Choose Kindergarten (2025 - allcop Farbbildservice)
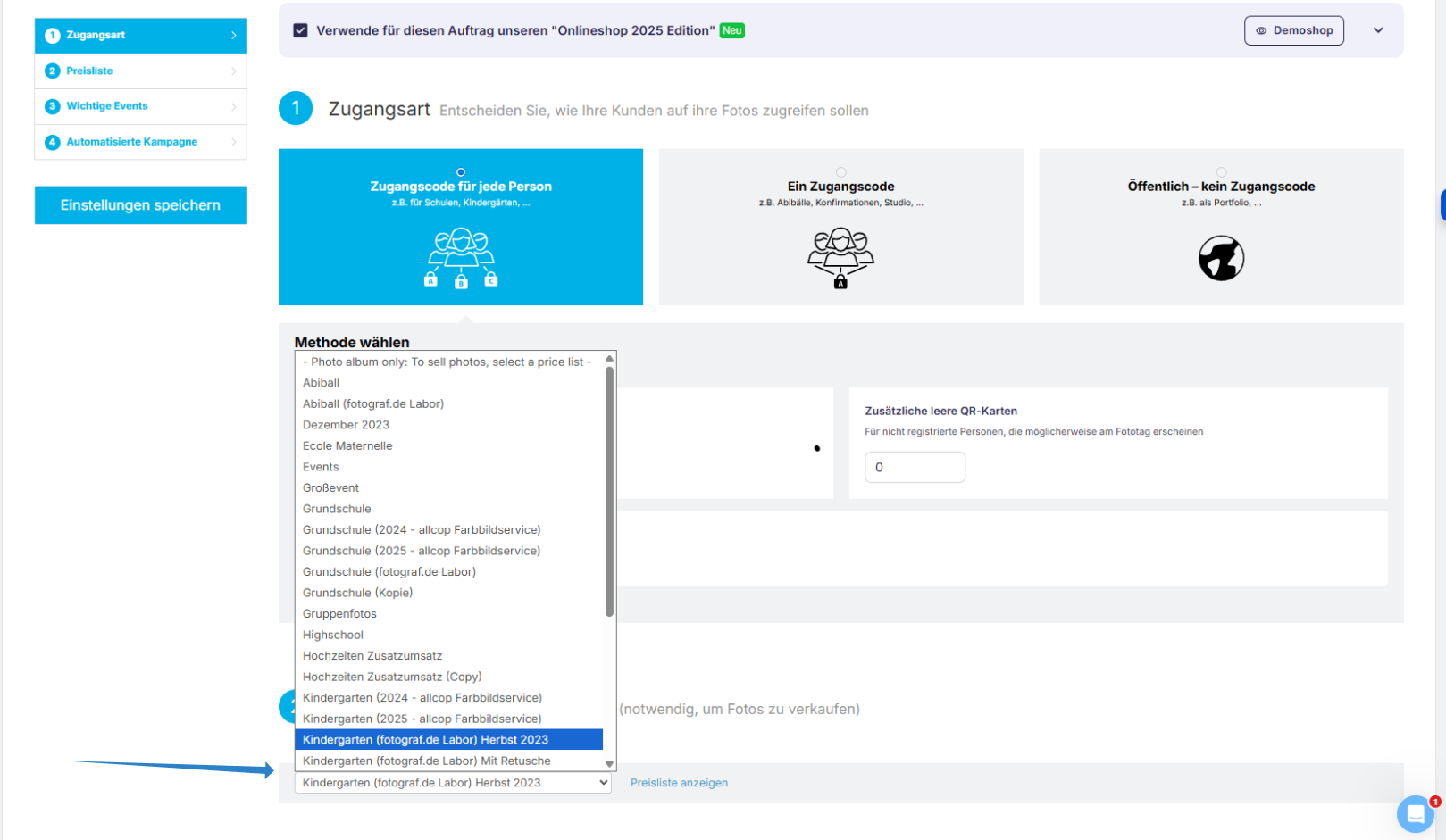This screenshot has width=1446, height=840. click(x=449, y=719)
